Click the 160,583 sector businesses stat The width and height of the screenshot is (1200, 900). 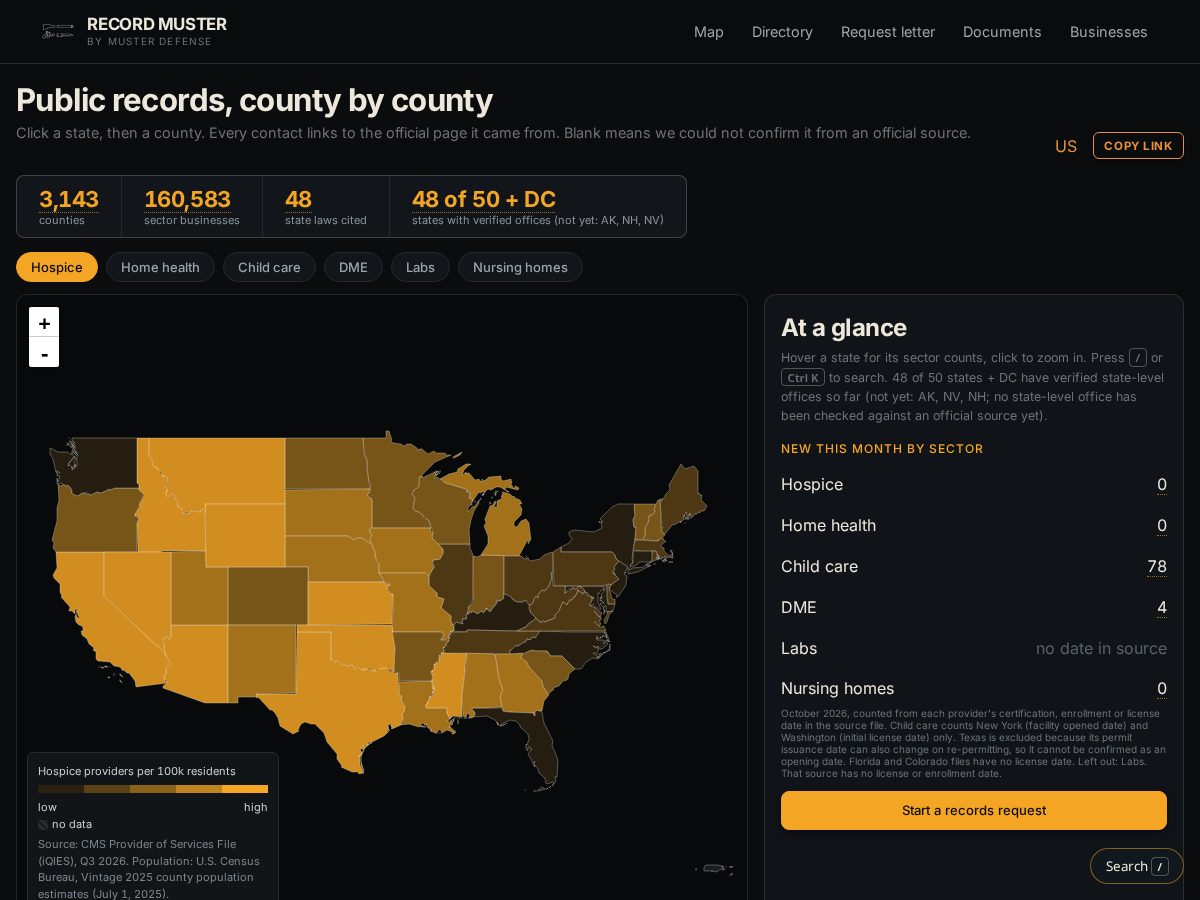[x=192, y=207]
